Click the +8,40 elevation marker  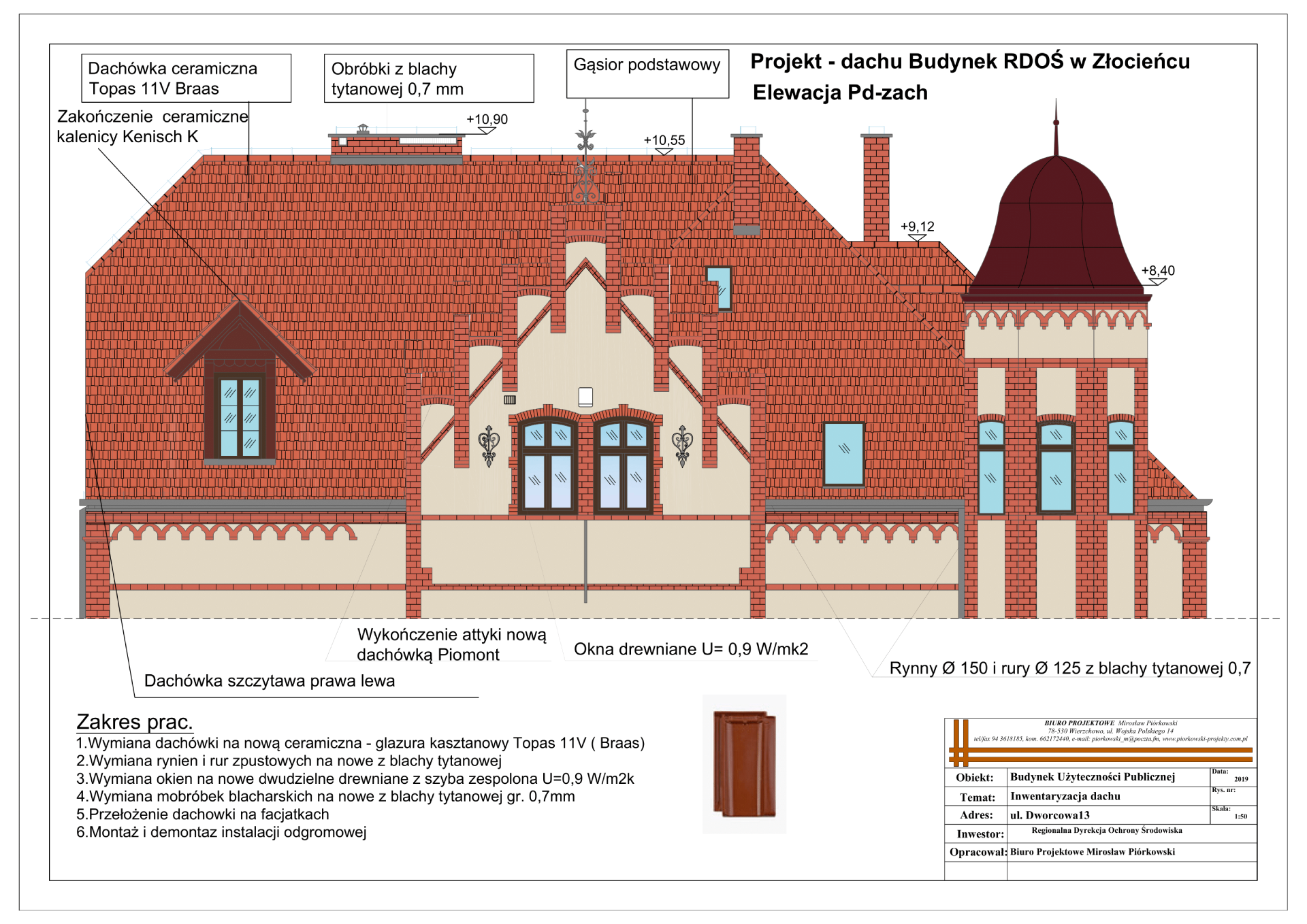tap(1157, 272)
